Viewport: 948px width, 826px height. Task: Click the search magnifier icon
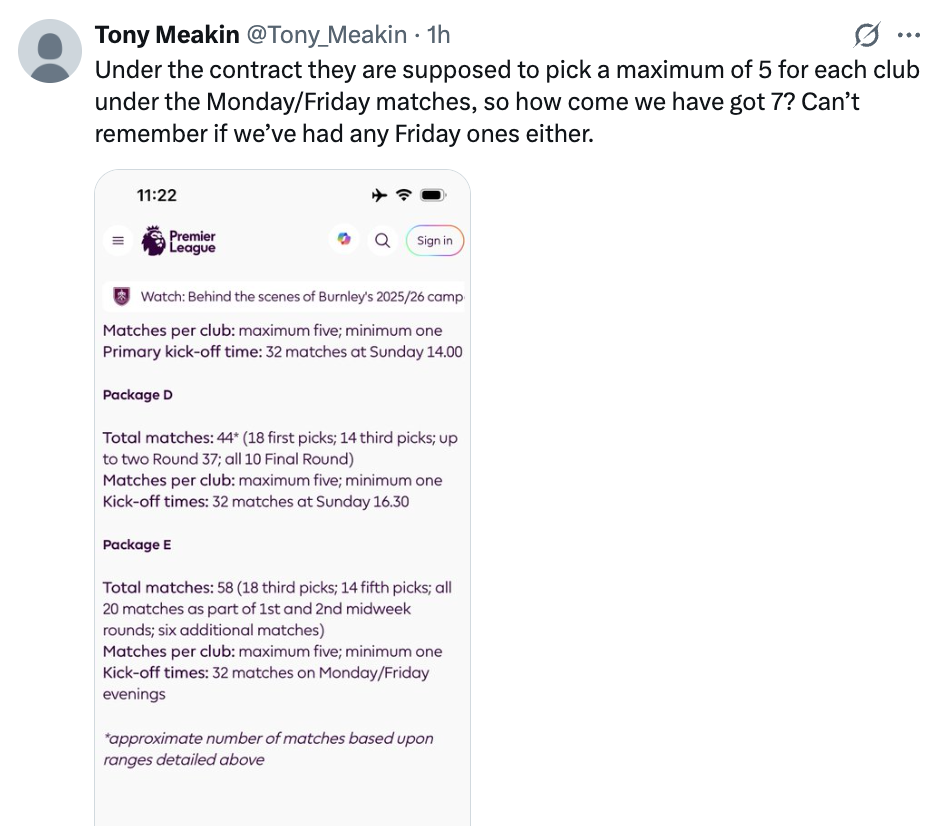(382, 240)
